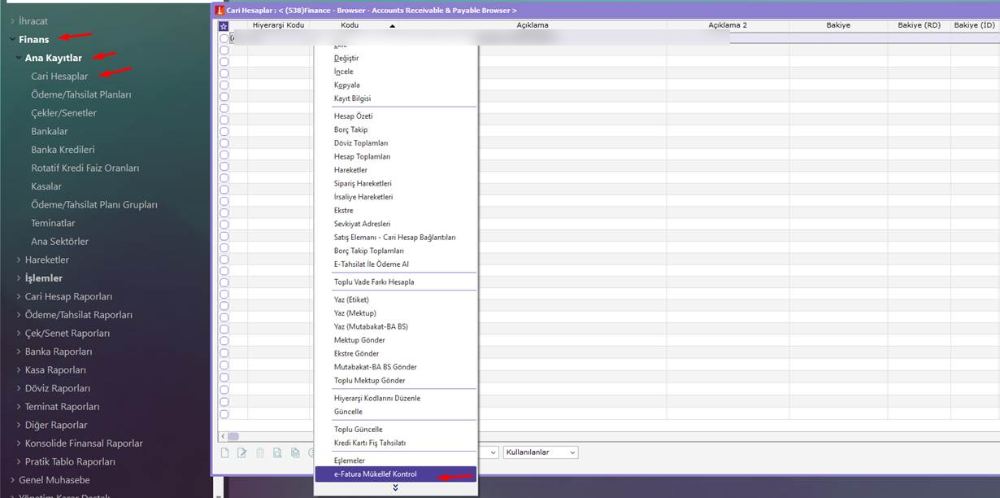1000x498 pixels.
Task: Open Hareketler in the context menu
Action: coord(350,170)
